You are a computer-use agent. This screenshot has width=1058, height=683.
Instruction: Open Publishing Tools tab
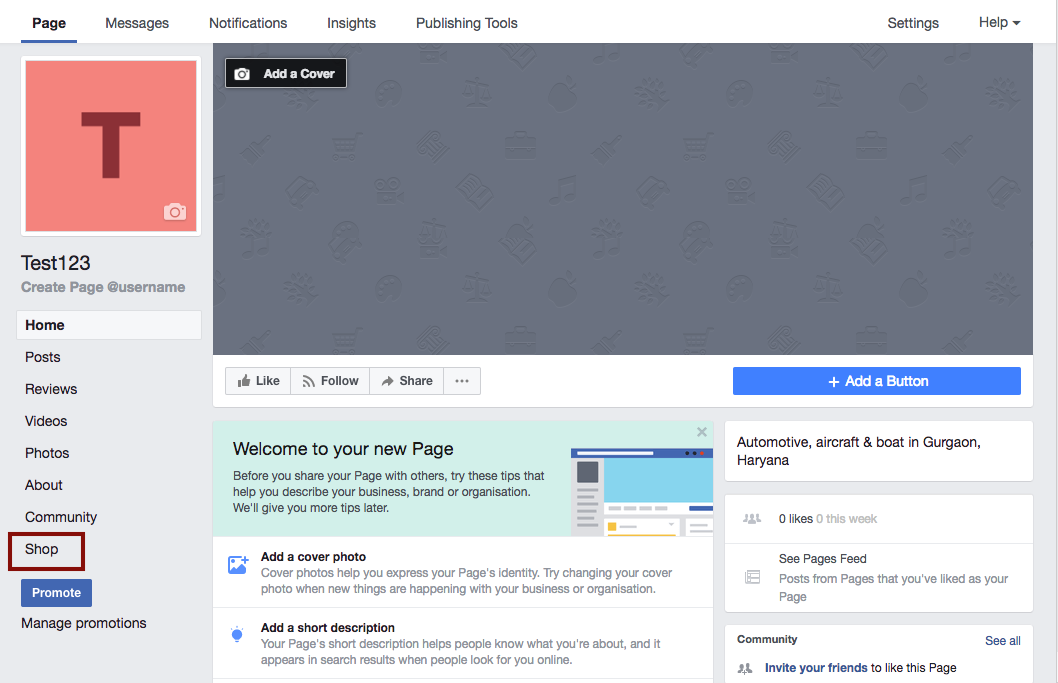click(x=466, y=23)
